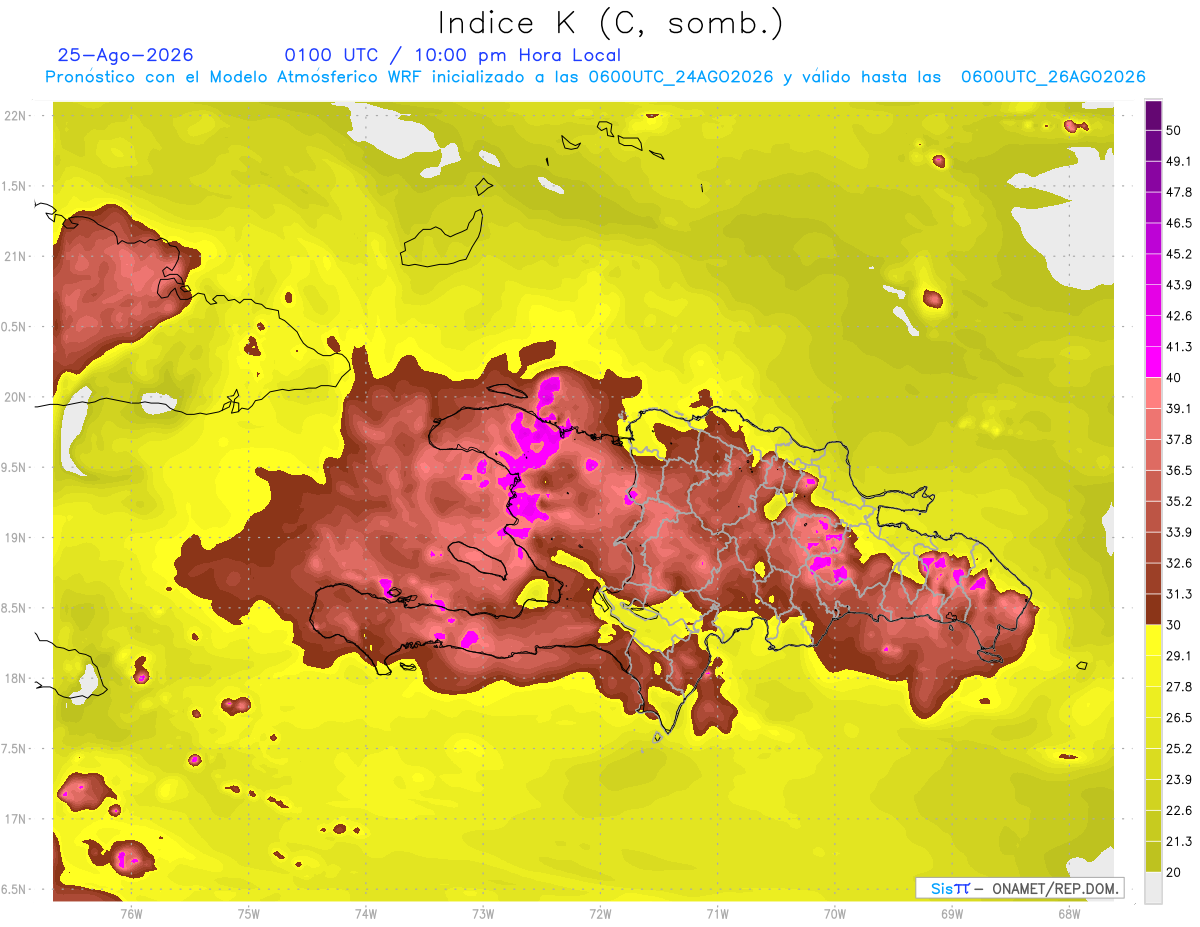Click the color scale label "27.8"
This screenshot has width=1200, height=927.
(x=1179, y=687)
